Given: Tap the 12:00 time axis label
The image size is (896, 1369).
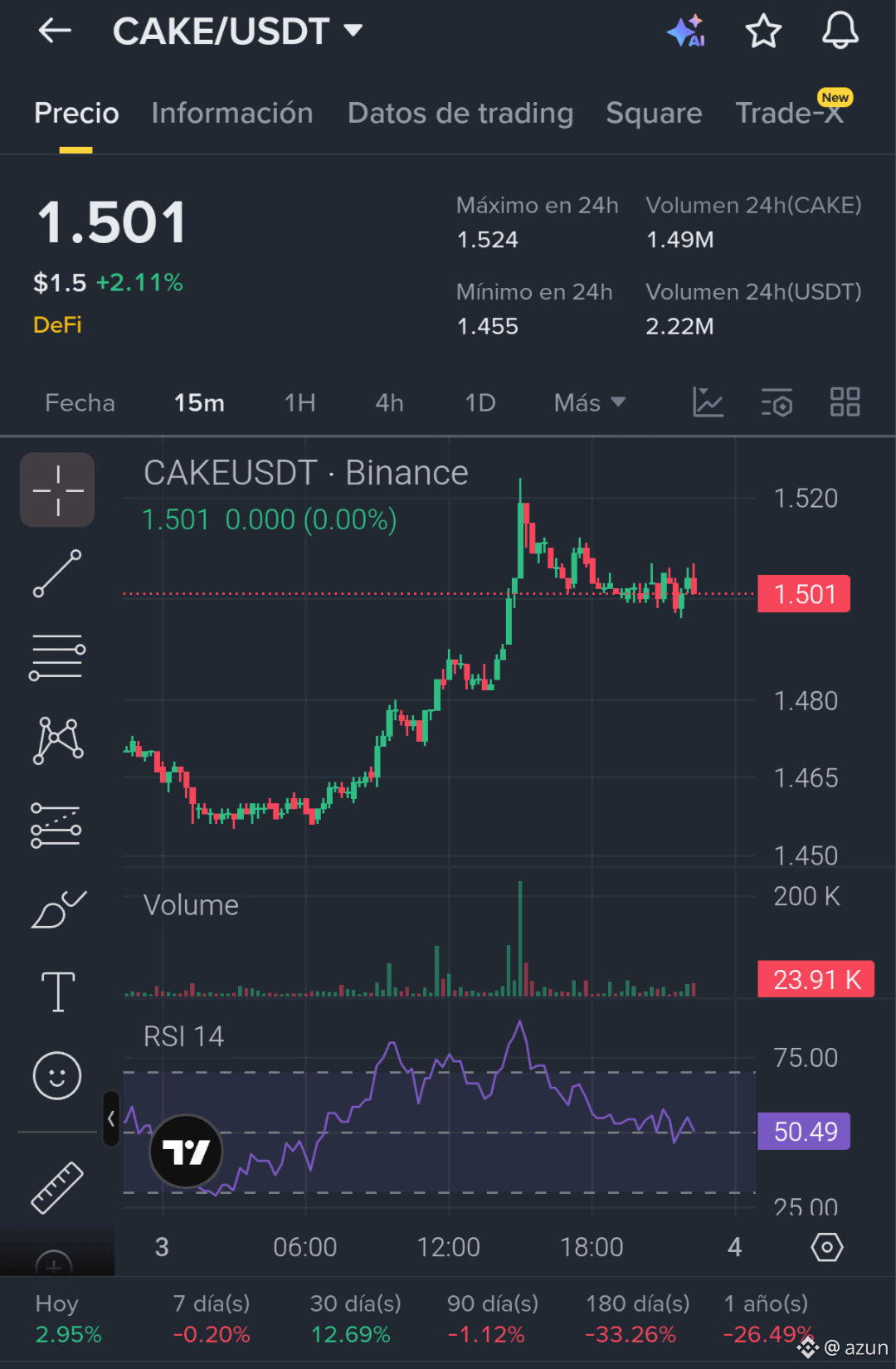Looking at the screenshot, I should (x=448, y=1247).
